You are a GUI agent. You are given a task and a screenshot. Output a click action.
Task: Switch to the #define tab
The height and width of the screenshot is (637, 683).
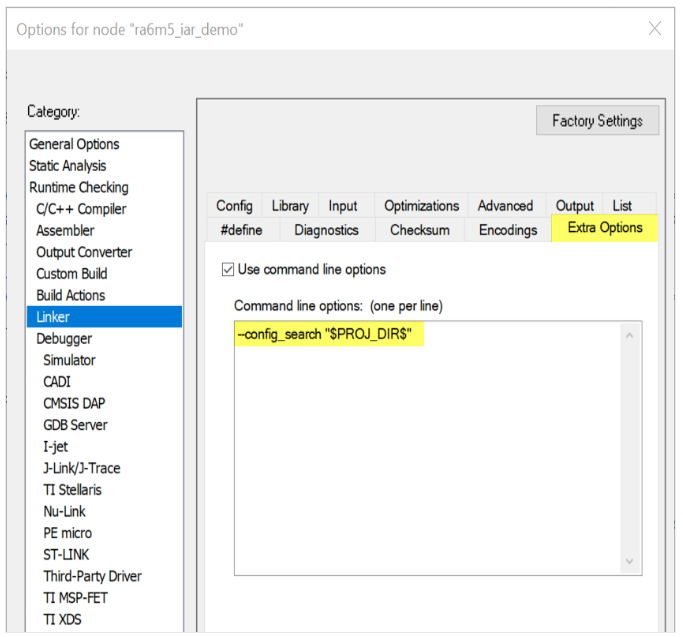241,230
